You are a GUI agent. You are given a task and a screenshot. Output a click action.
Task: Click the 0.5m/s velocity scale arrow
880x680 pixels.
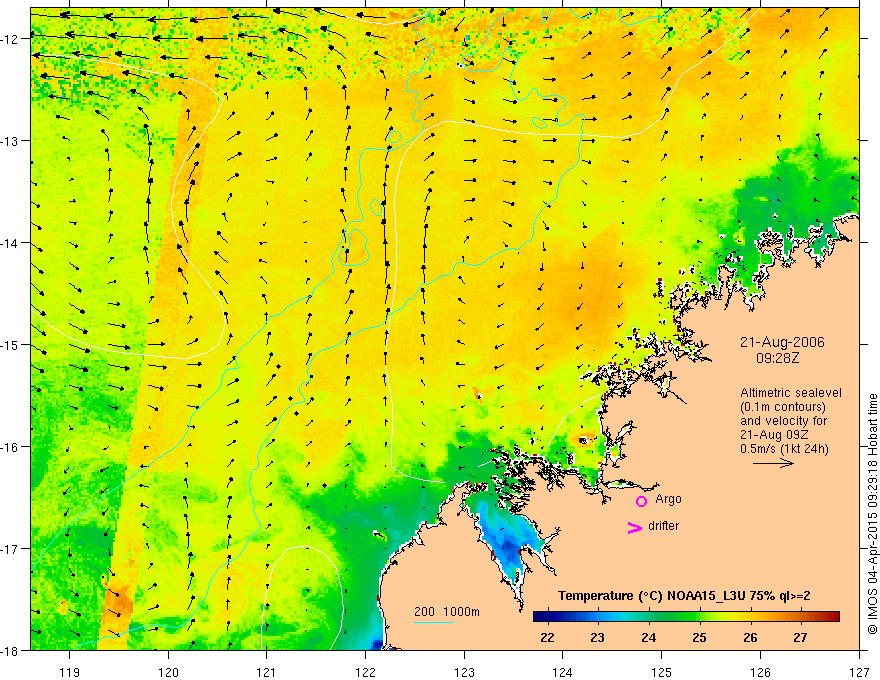773,463
